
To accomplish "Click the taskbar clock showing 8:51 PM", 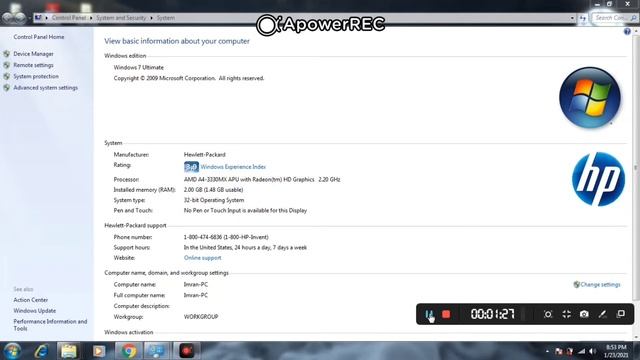I will click(616, 351).
